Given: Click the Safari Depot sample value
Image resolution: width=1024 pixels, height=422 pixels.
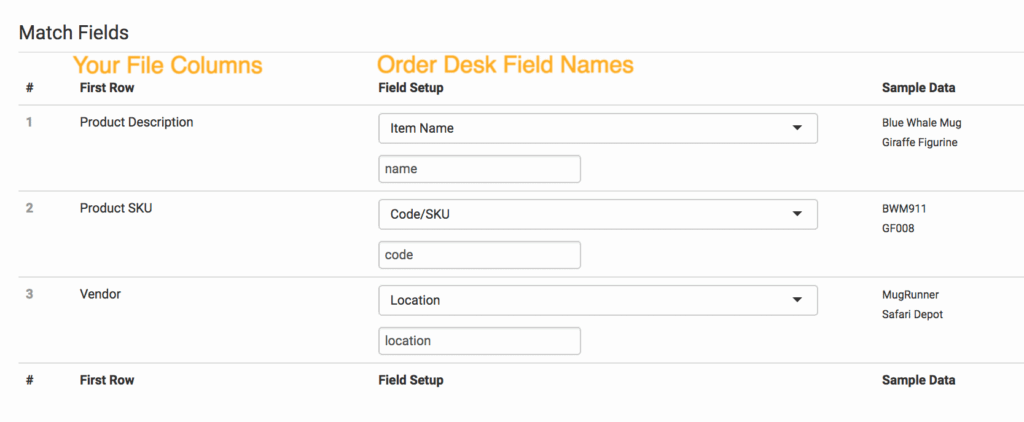Looking at the screenshot, I should (912, 315).
